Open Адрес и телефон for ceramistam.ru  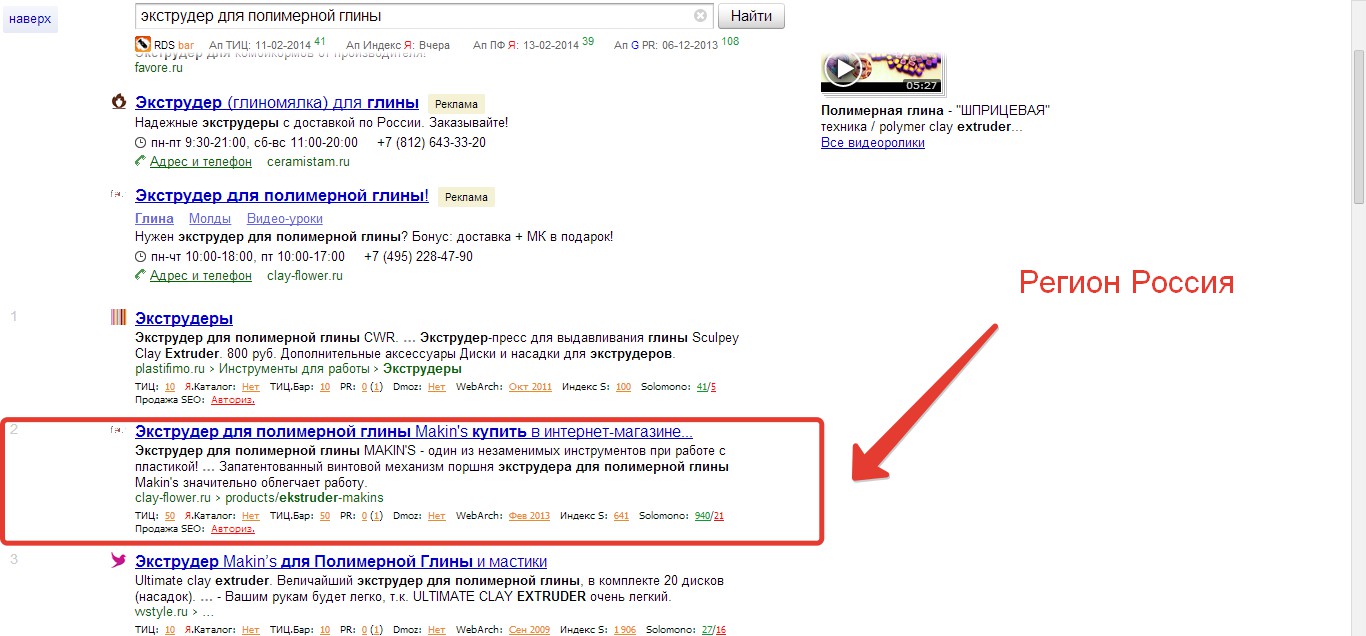click(200, 161)
